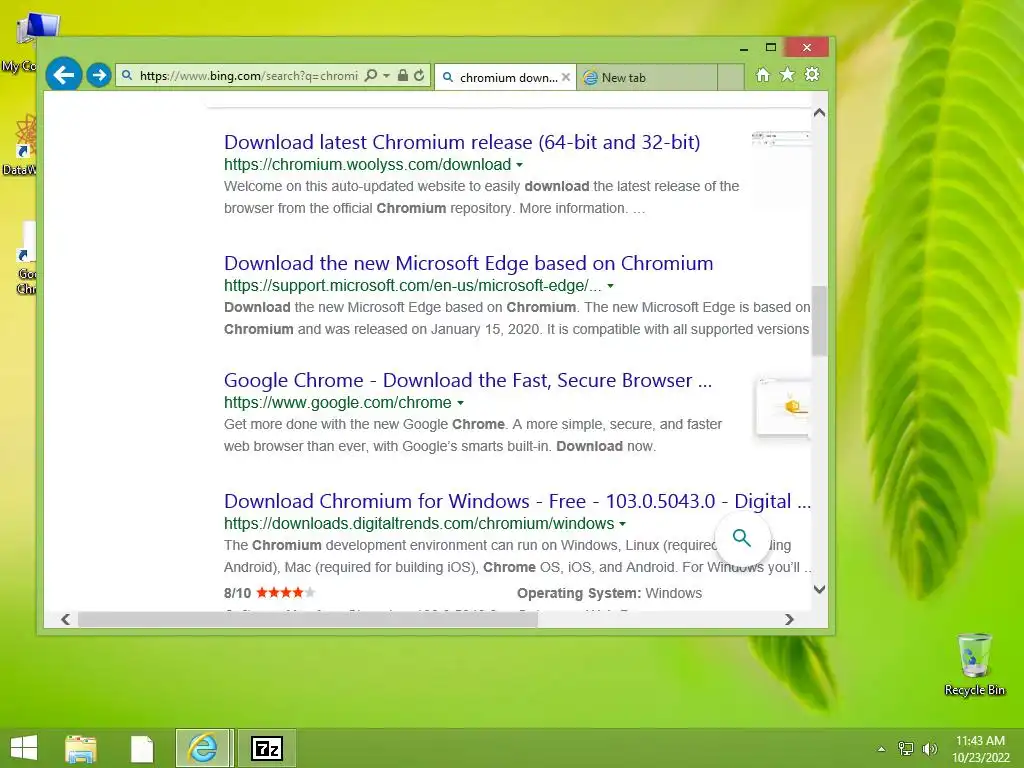This screenshot has height=768, width=1024.
Task: Click the horizontal scrollbar left arrow
Action: [65, 619]
